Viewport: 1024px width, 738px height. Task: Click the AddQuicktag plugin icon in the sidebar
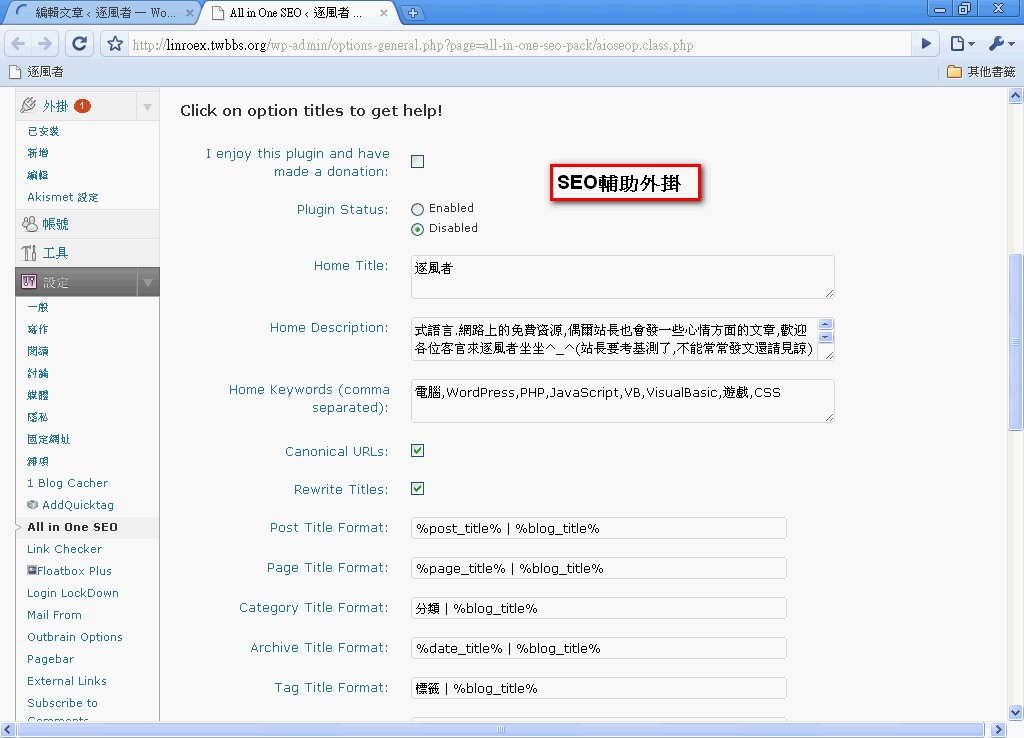[33, 504]
